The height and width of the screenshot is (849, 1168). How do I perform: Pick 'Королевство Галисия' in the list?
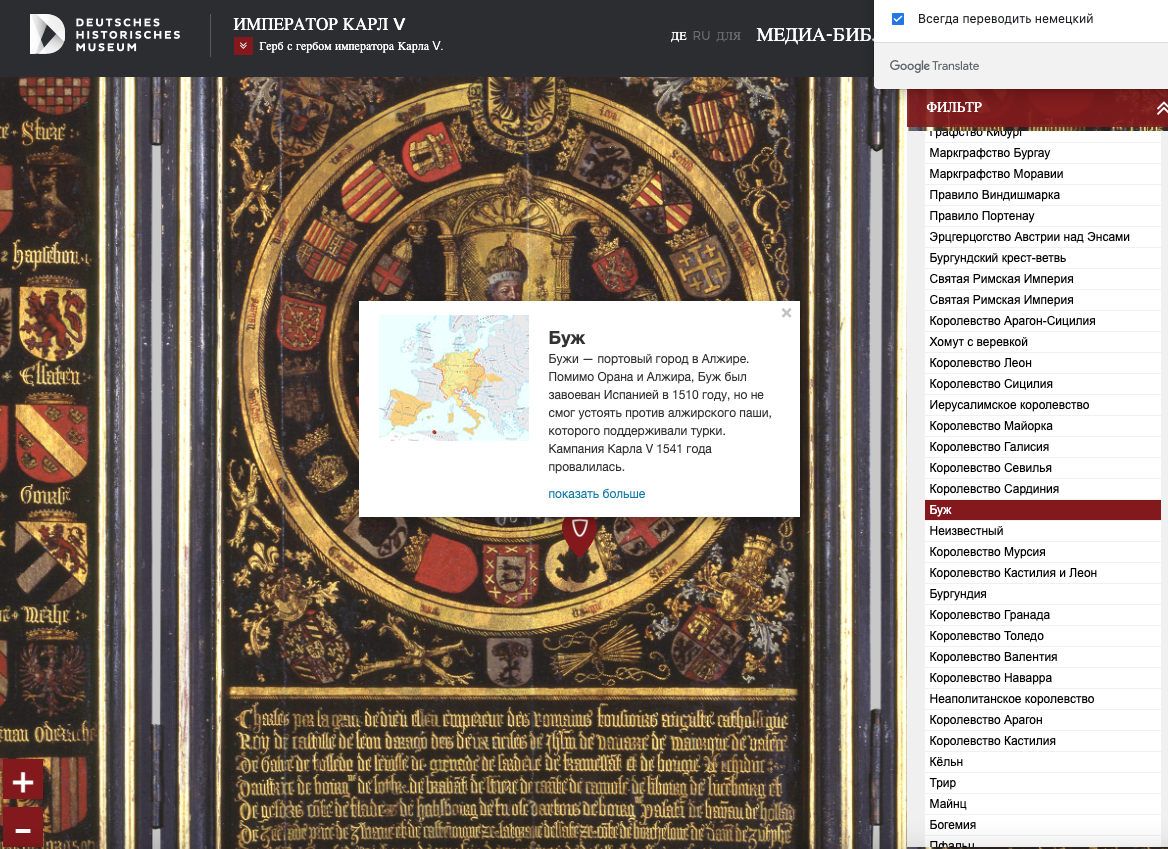coord(1043,447)
